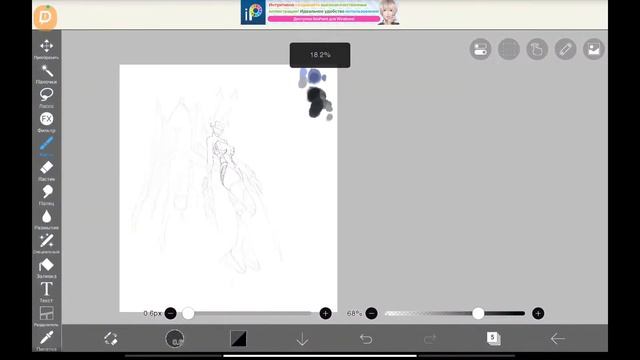Open brush settings round thumbnail
The height and width of the screenshot is (360, 640).
(175, 338)
